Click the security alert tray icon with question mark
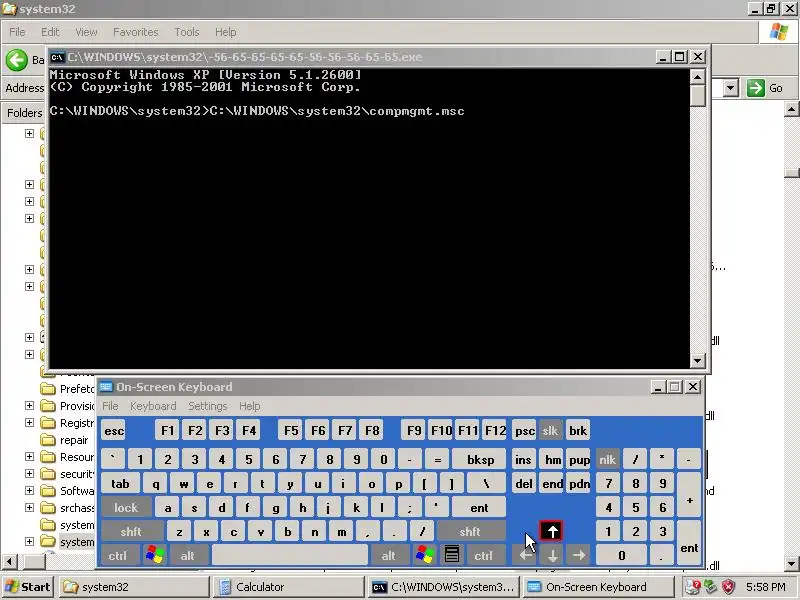Viewport: 800px width, 600px height. pyautogui.click(x=692, y=587)
